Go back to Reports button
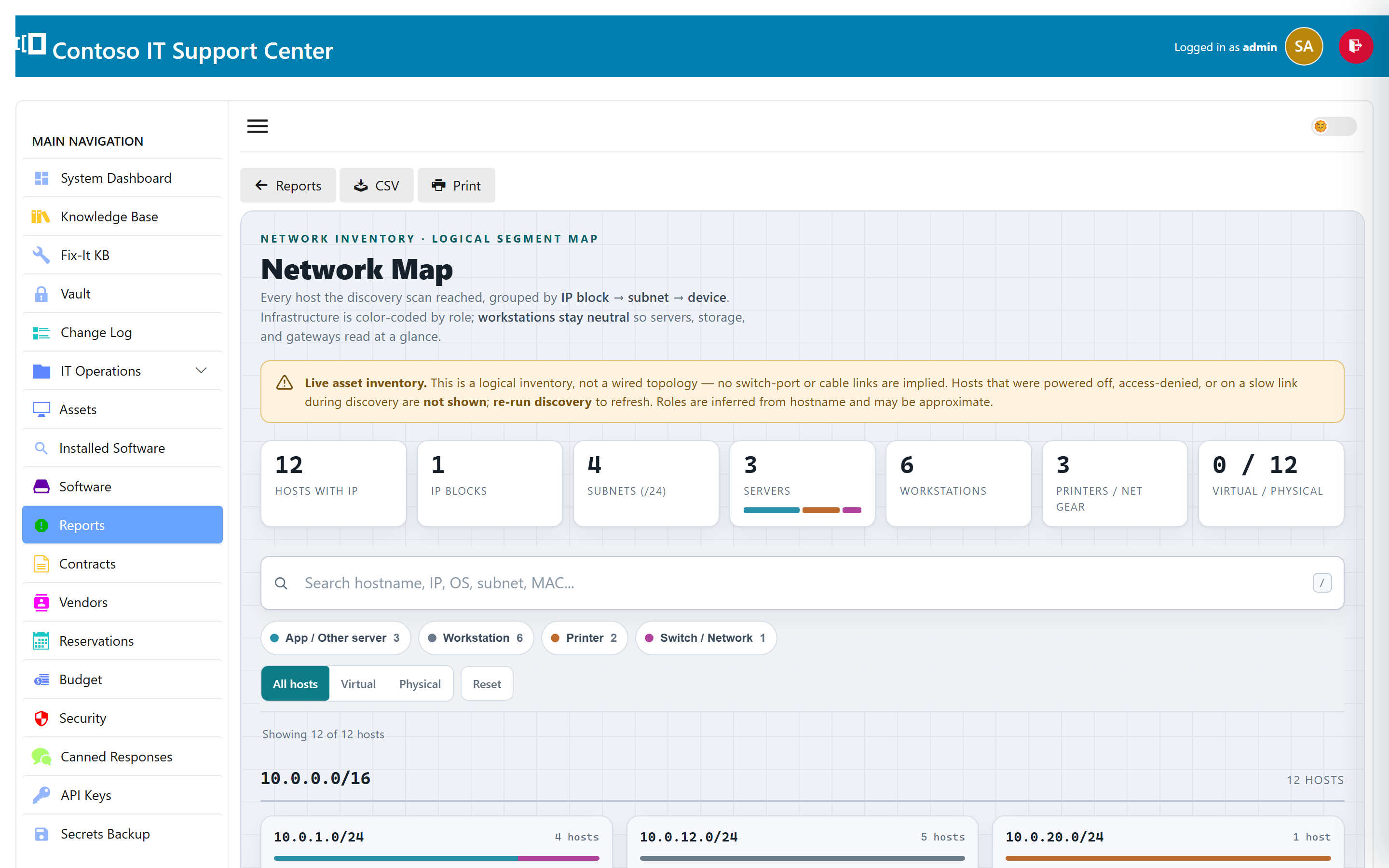1389x868 pixels. pyautogui.click(x=288, y=186)
